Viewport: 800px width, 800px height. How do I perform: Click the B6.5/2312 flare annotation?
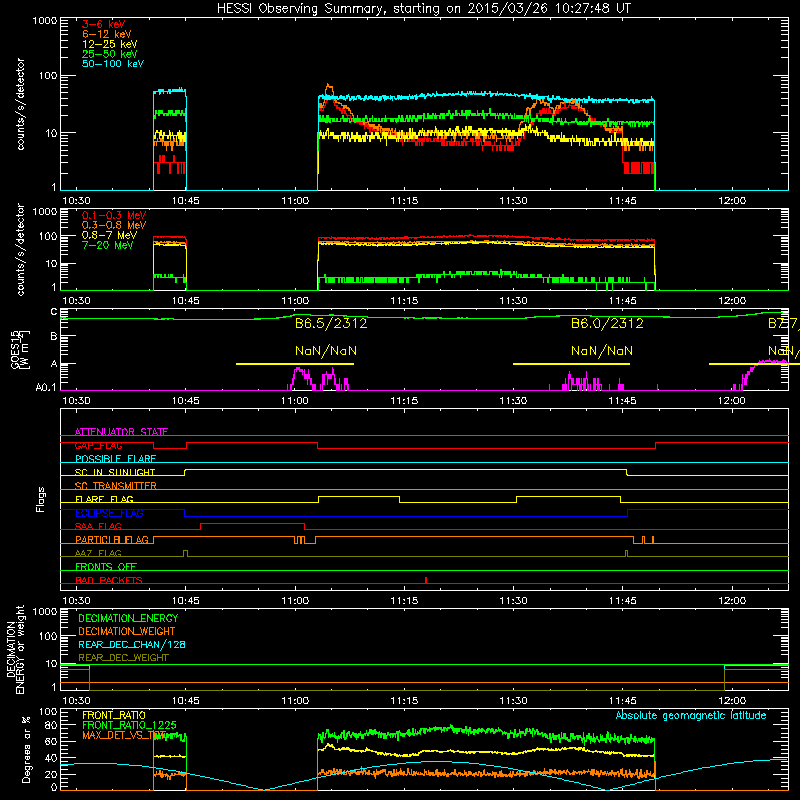tap(331, 323)
